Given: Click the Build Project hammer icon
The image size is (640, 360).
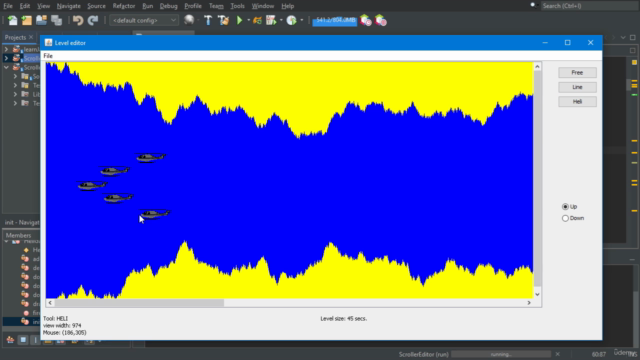Looking at the screenshot, I should tap(208, 20).
